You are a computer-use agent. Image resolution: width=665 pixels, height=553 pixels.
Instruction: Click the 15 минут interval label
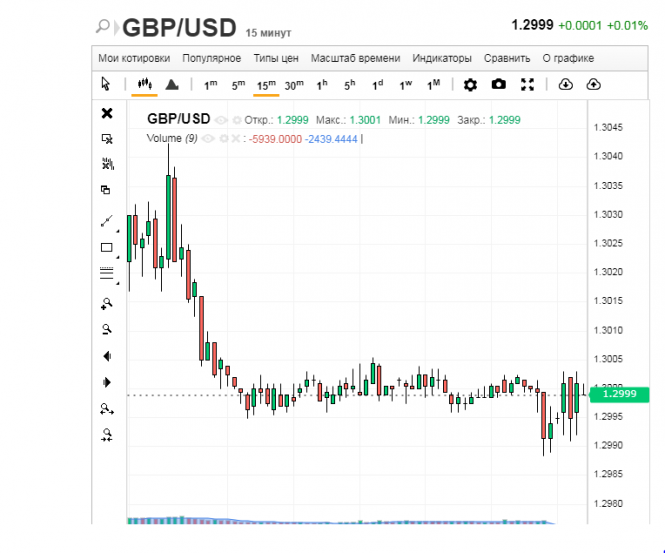268,33
